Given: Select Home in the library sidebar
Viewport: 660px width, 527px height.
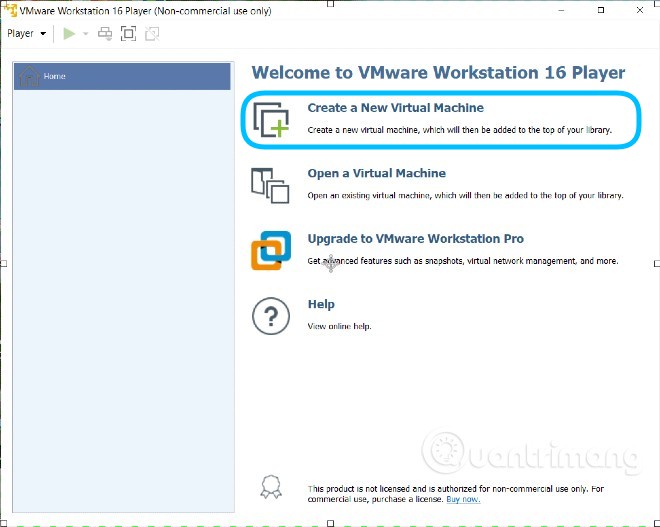Looking at the screenshot, I should [x=122, y=76].
